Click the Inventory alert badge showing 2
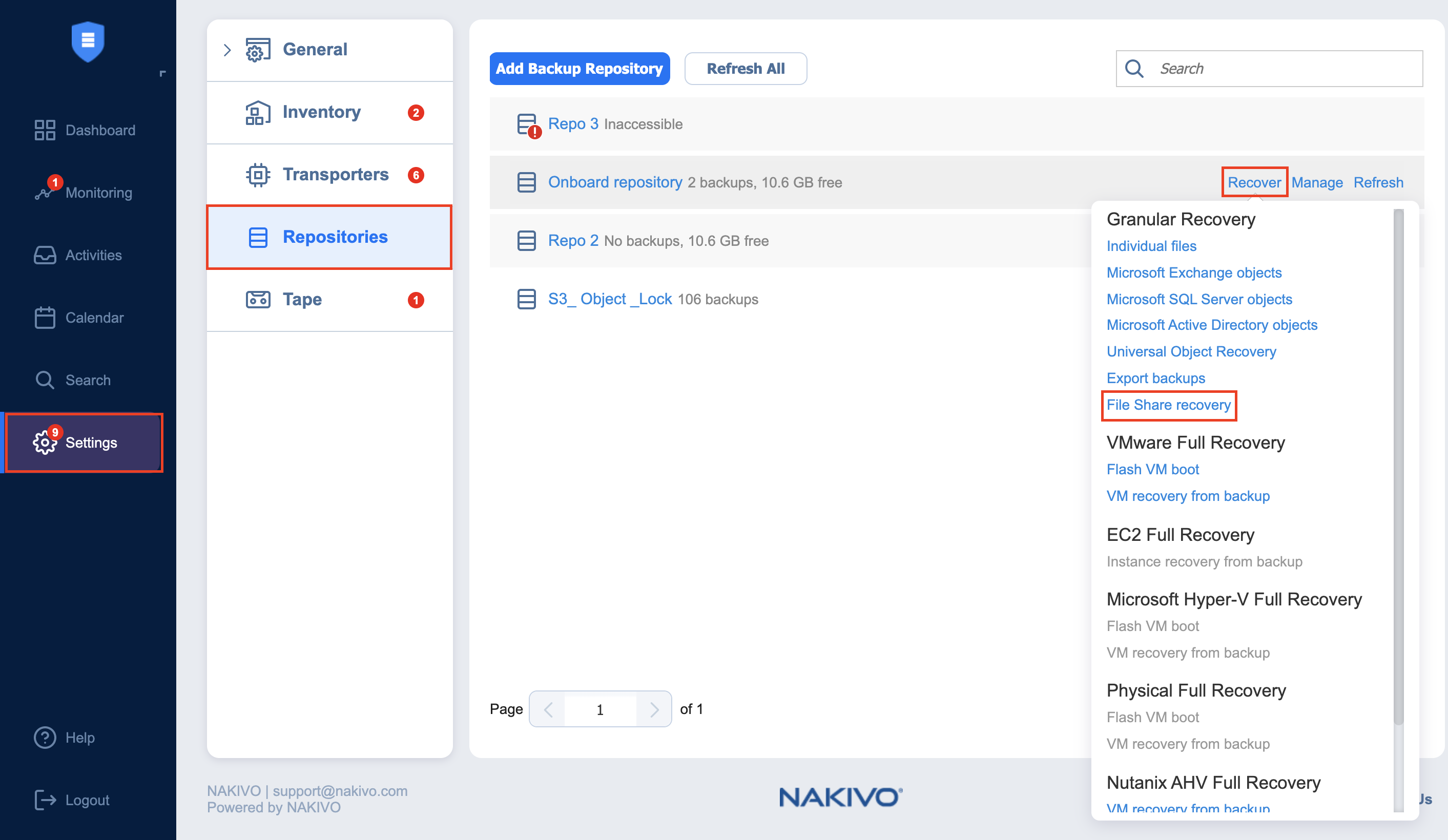Screen dimensions: 1448x840 click(416, 113)
